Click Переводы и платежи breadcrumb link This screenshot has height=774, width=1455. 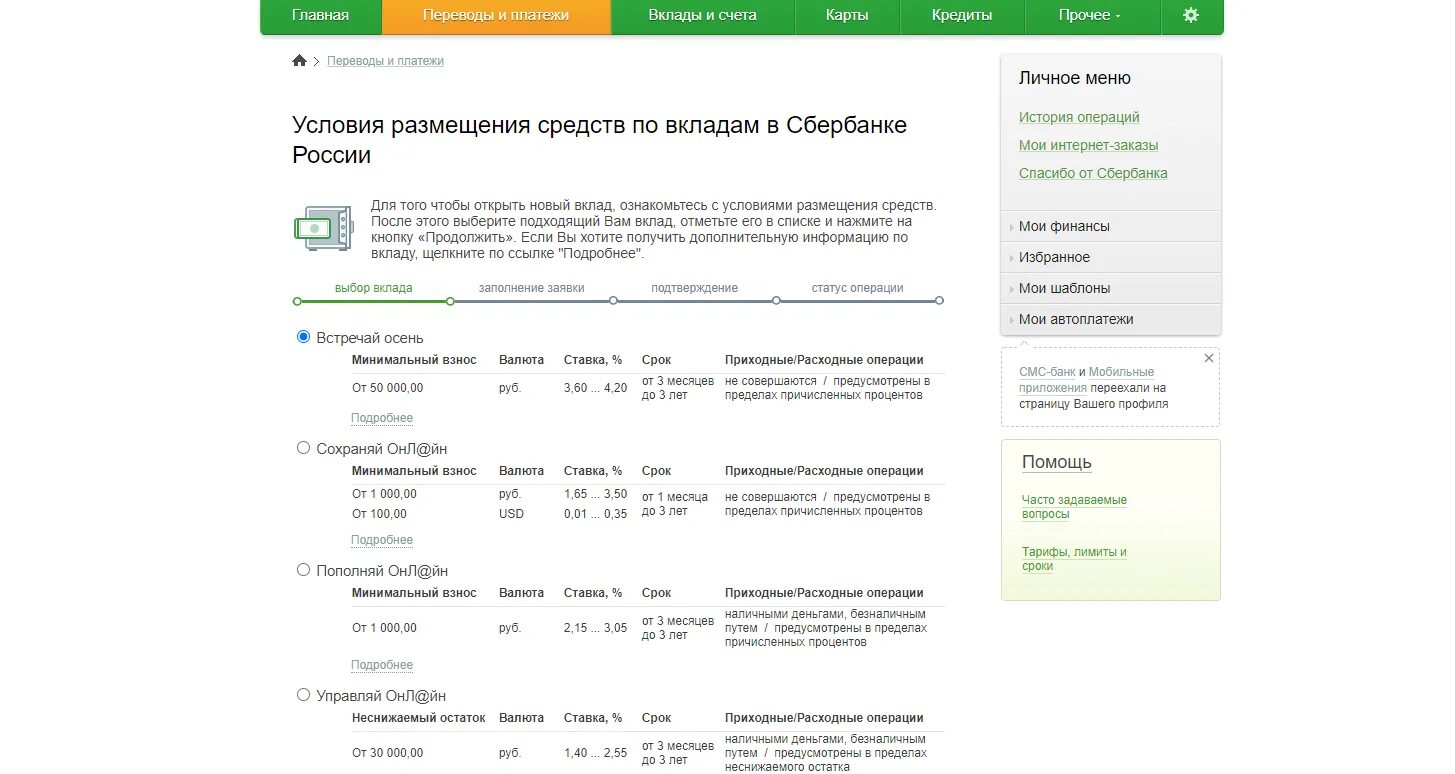(385, 61)
